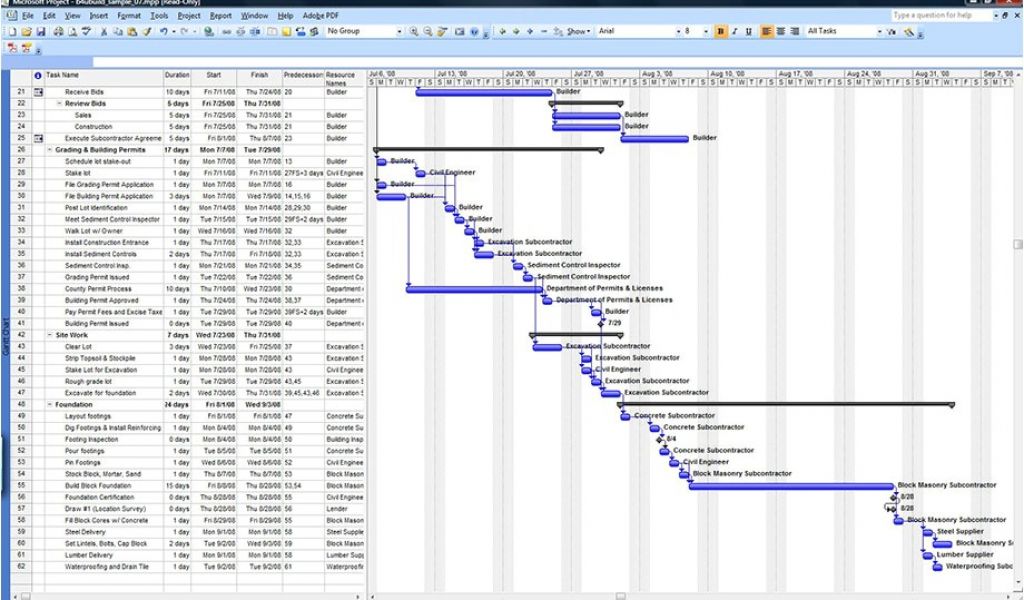Screen dimensions: 1024x600
Task: Click the Paste clipboard icon
Action: (x=132, y=31)
